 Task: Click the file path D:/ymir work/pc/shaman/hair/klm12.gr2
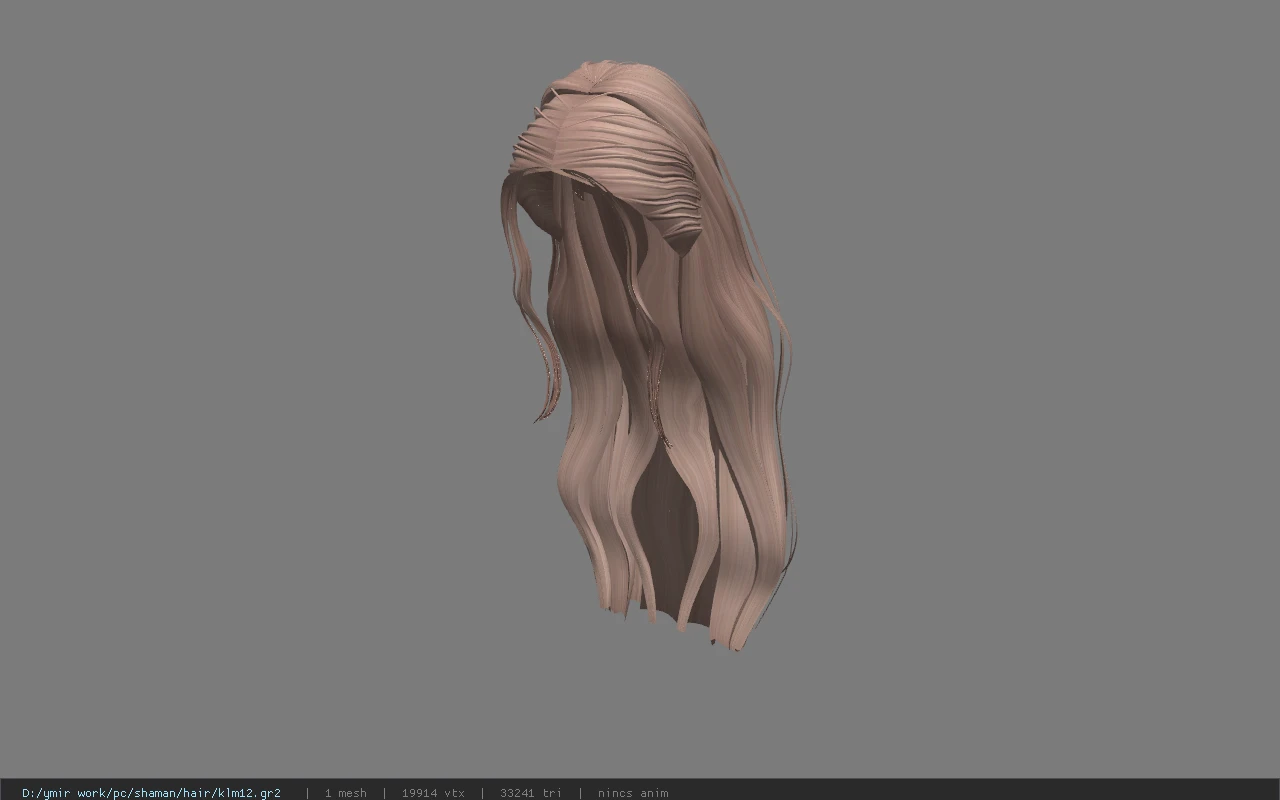coord(151,793)
